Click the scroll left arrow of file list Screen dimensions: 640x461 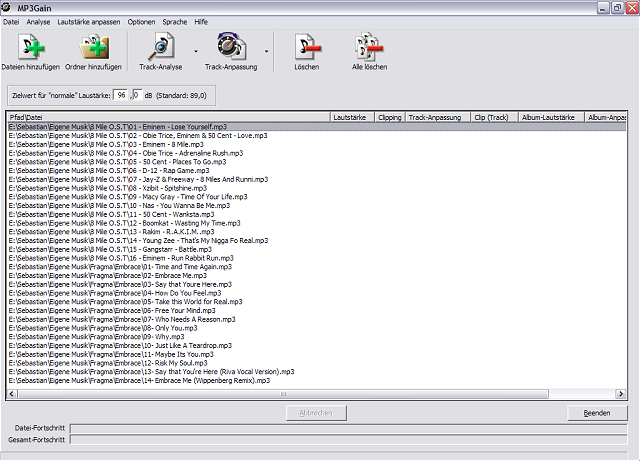[x=12, y=394]
